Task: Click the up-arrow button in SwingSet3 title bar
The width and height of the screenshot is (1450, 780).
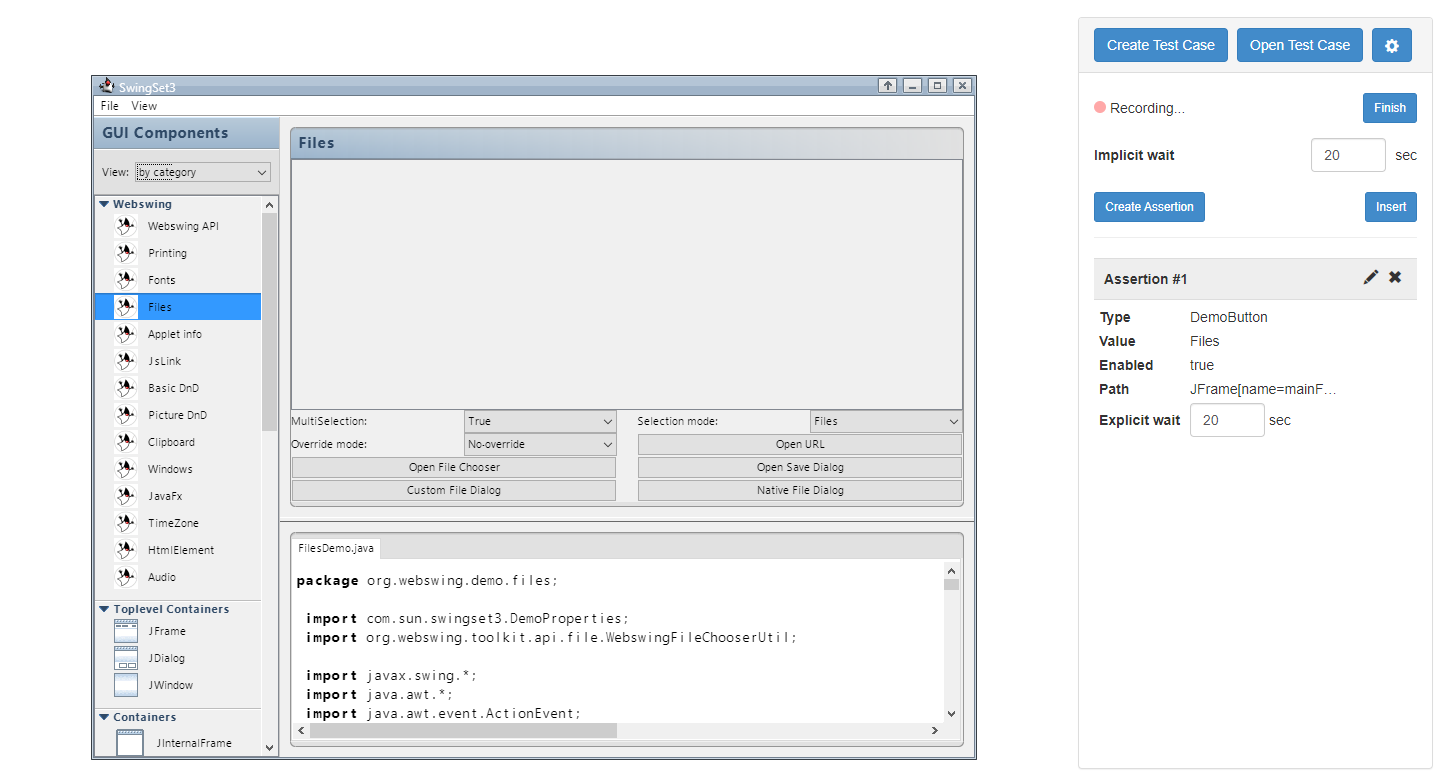Action: tap(888, 86)
